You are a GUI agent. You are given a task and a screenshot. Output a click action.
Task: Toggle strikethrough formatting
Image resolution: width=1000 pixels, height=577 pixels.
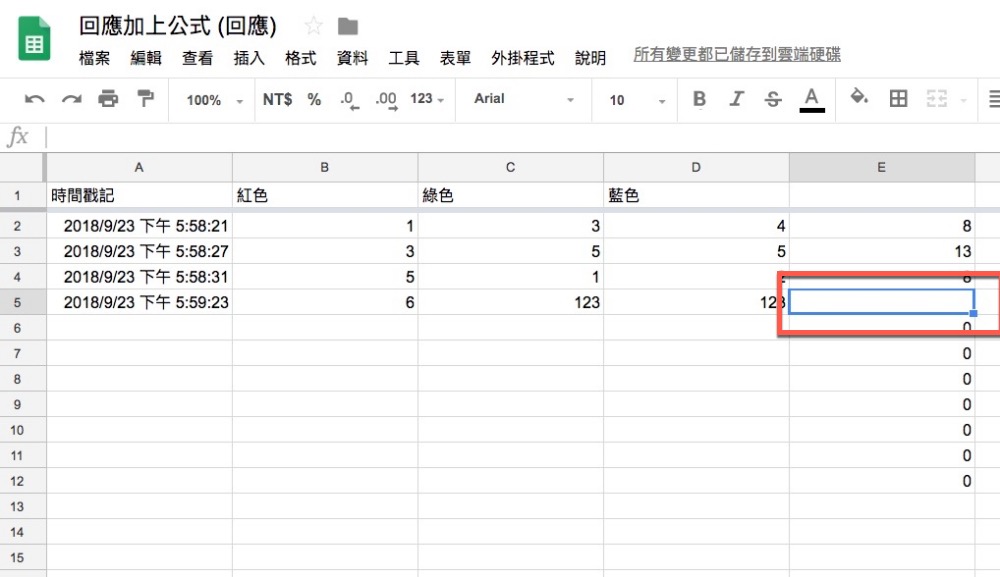point(773,99)
